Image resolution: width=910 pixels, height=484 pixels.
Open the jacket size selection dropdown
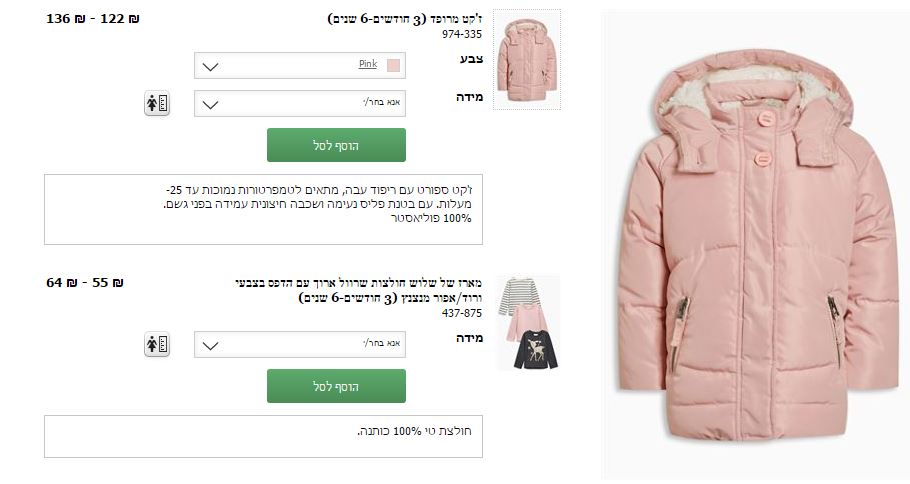(299, 103)
